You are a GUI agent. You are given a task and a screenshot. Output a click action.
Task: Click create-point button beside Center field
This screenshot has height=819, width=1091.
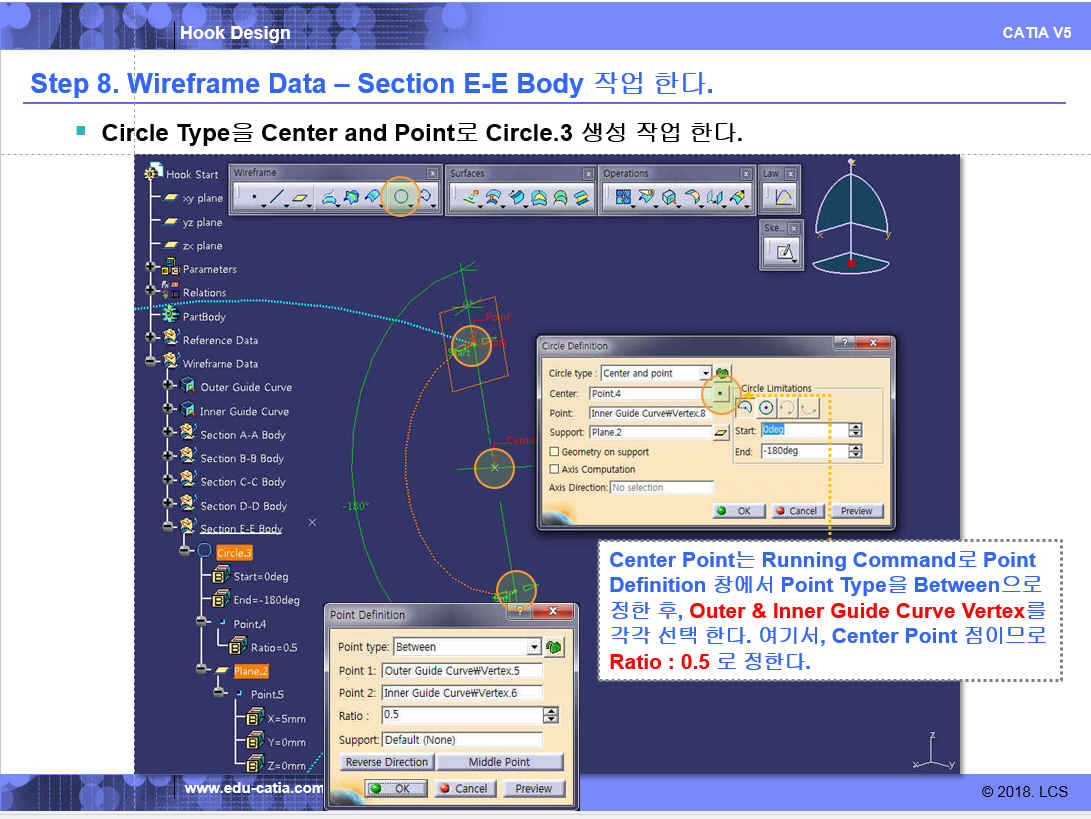(721, 394)
